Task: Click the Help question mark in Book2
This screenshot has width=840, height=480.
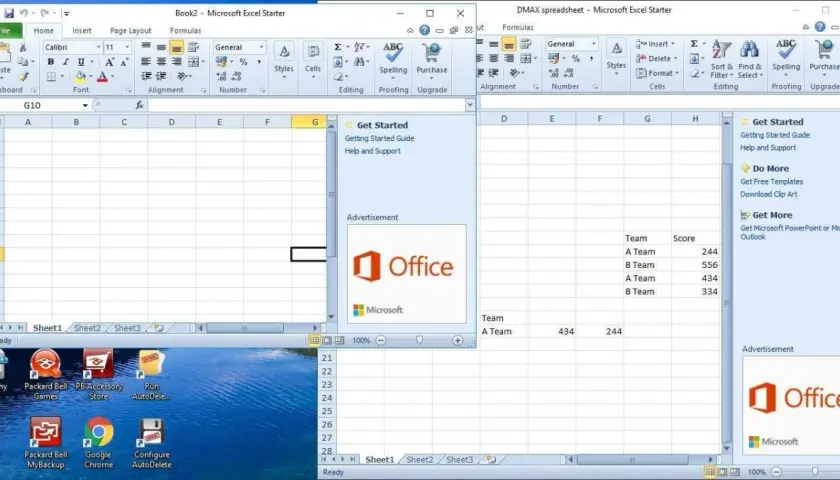Action: point(425,31)
